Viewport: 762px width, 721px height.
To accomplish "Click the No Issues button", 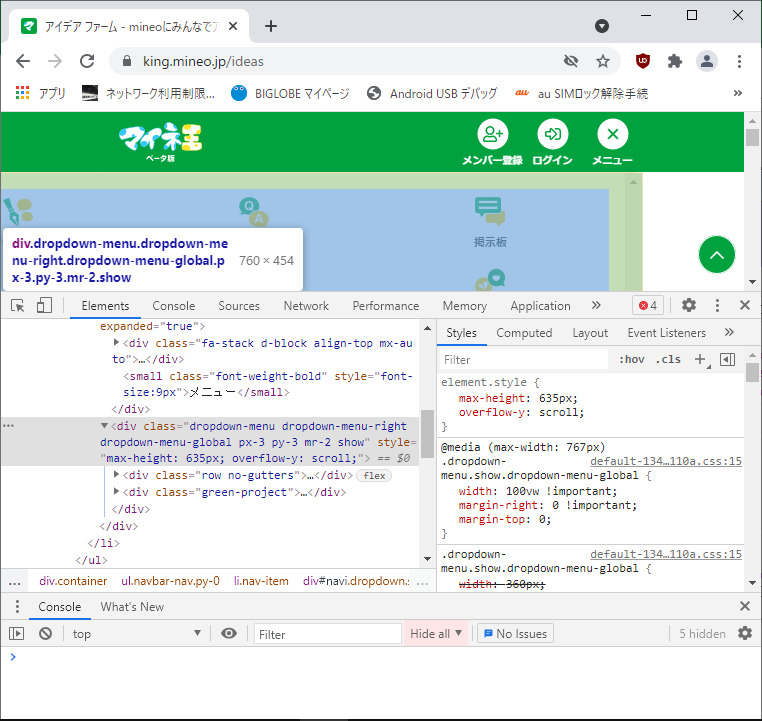I will [x=514, y=633].
